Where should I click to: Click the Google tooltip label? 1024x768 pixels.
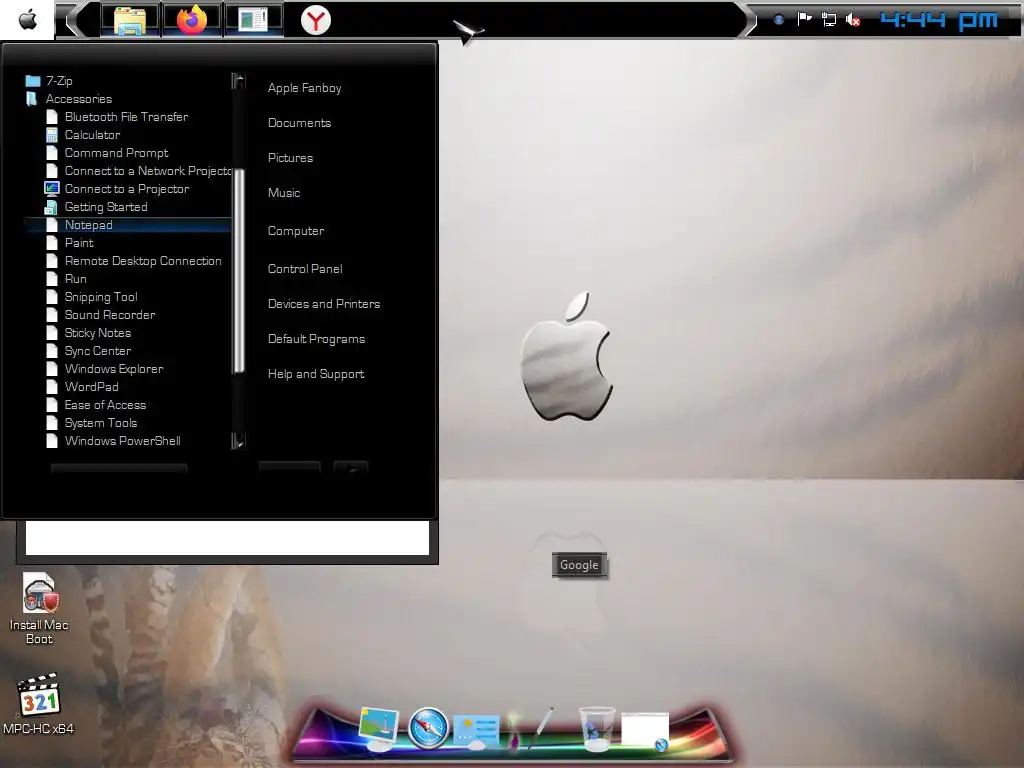pos(579,565)
